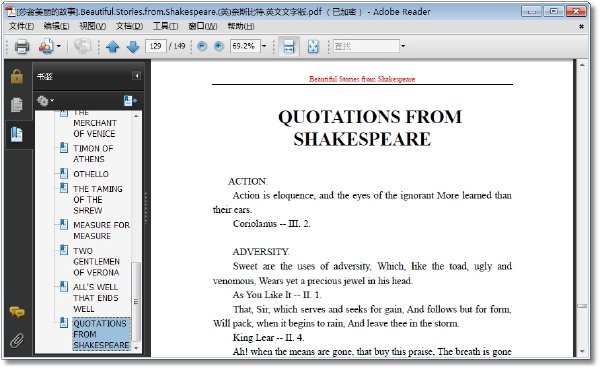600x369 pixels.
Task: Open the Comments panel icon
Action: tap(17, 312)
